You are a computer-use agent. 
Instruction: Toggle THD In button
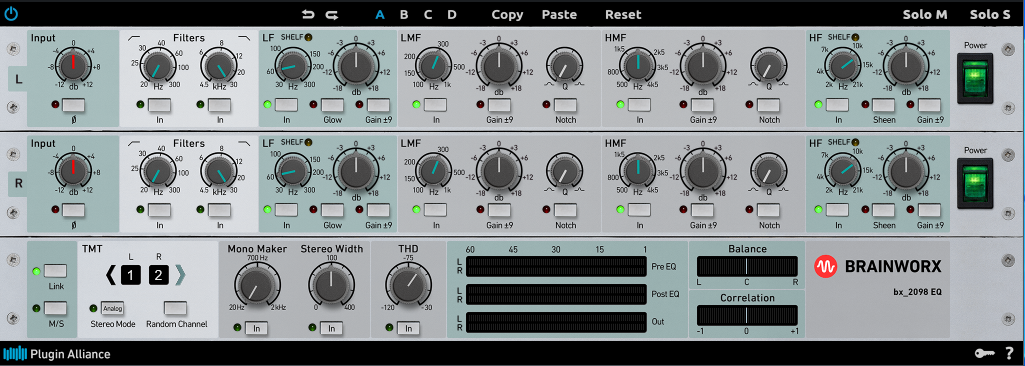tap(408, 328)
